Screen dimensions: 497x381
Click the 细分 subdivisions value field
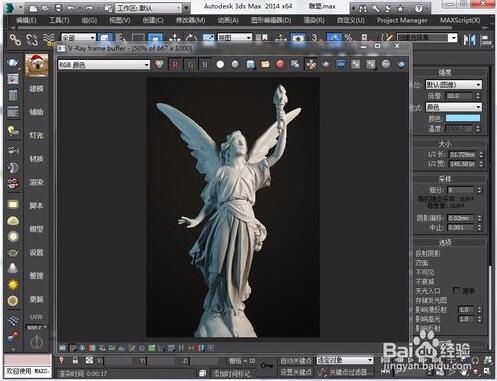pyautogui.click(x=460, y=190)
